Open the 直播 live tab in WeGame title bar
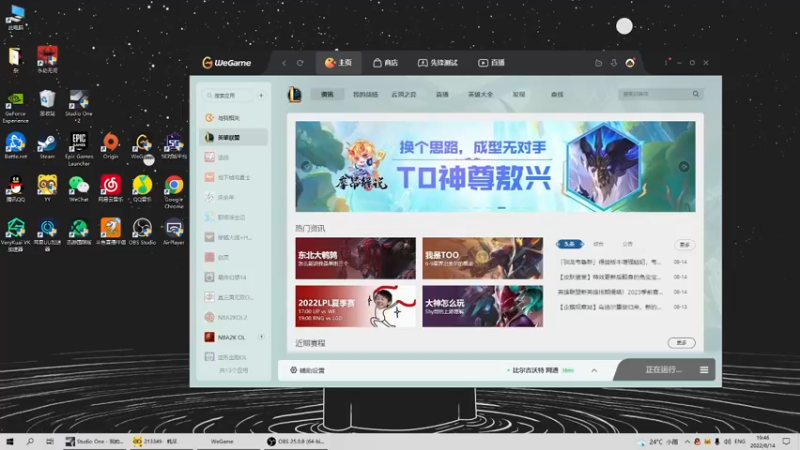 (x=491, y=63)
